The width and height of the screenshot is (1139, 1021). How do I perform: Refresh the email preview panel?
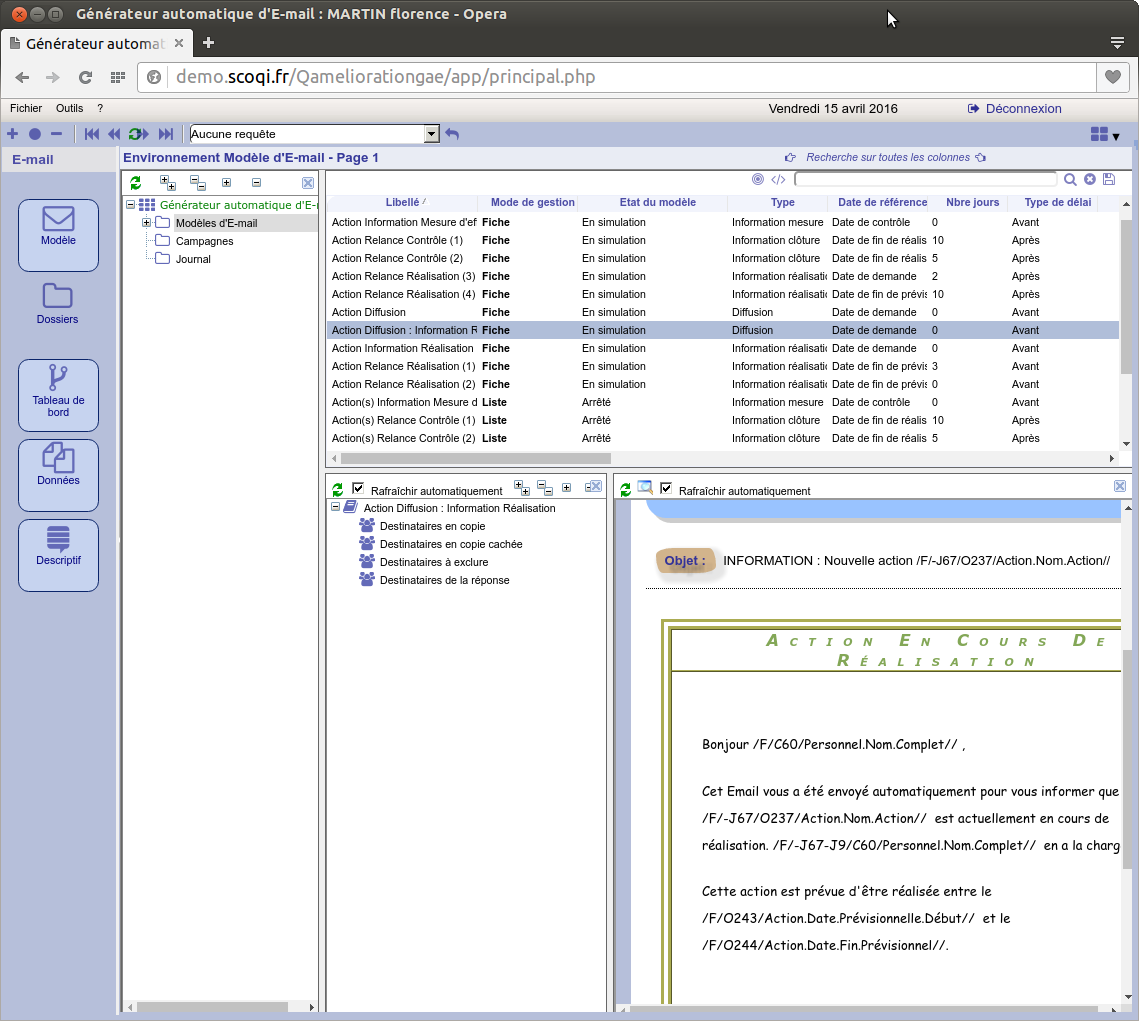click(625, 490)
